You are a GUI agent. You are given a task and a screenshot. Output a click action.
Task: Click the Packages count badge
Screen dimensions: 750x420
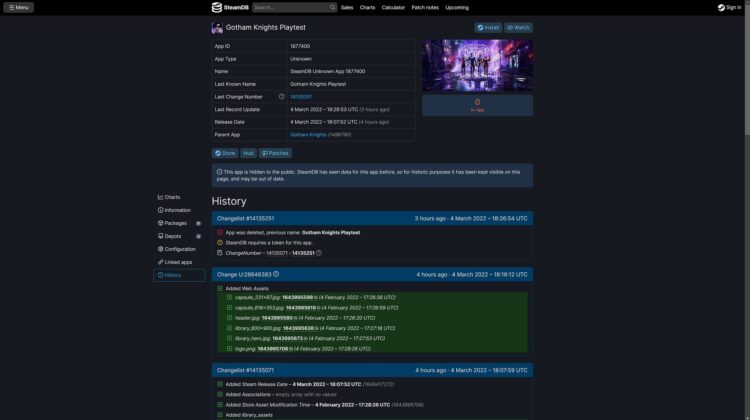199,223
